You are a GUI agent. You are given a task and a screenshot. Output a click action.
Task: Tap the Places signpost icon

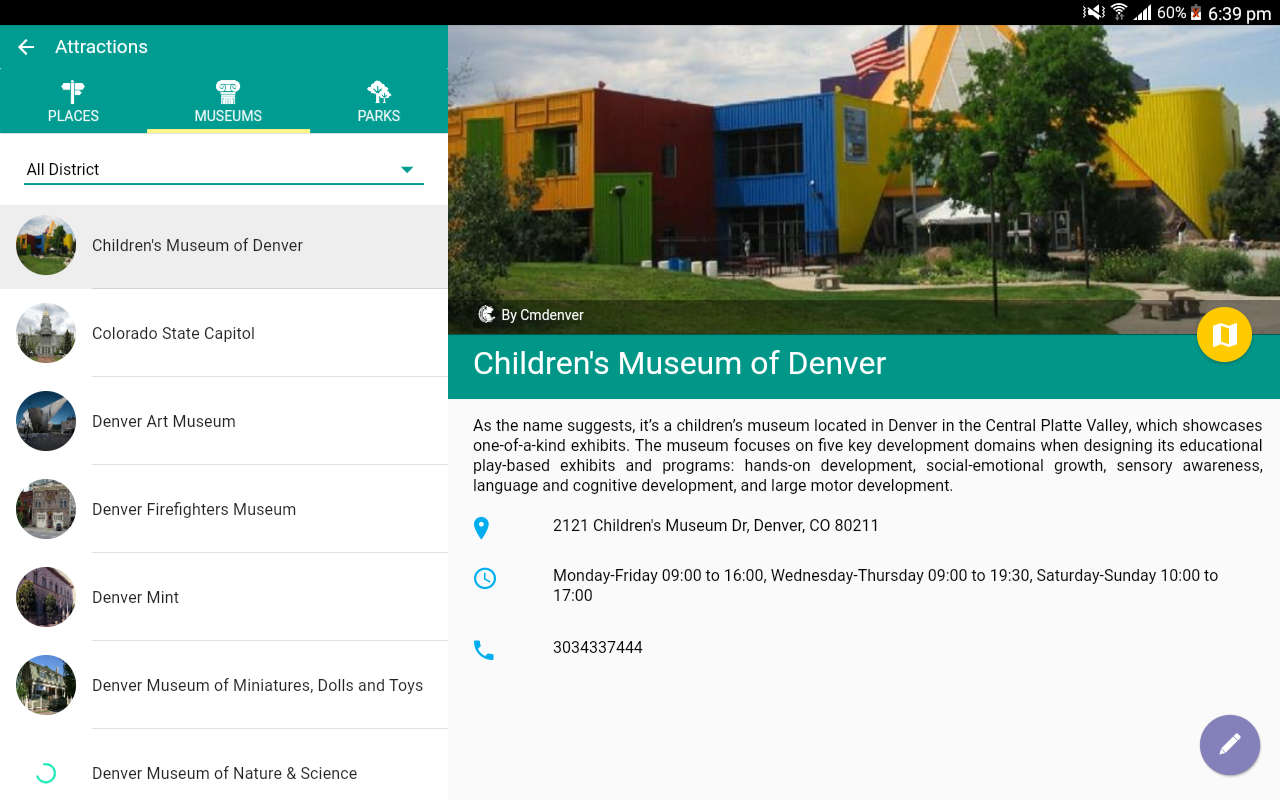point(73,92)
